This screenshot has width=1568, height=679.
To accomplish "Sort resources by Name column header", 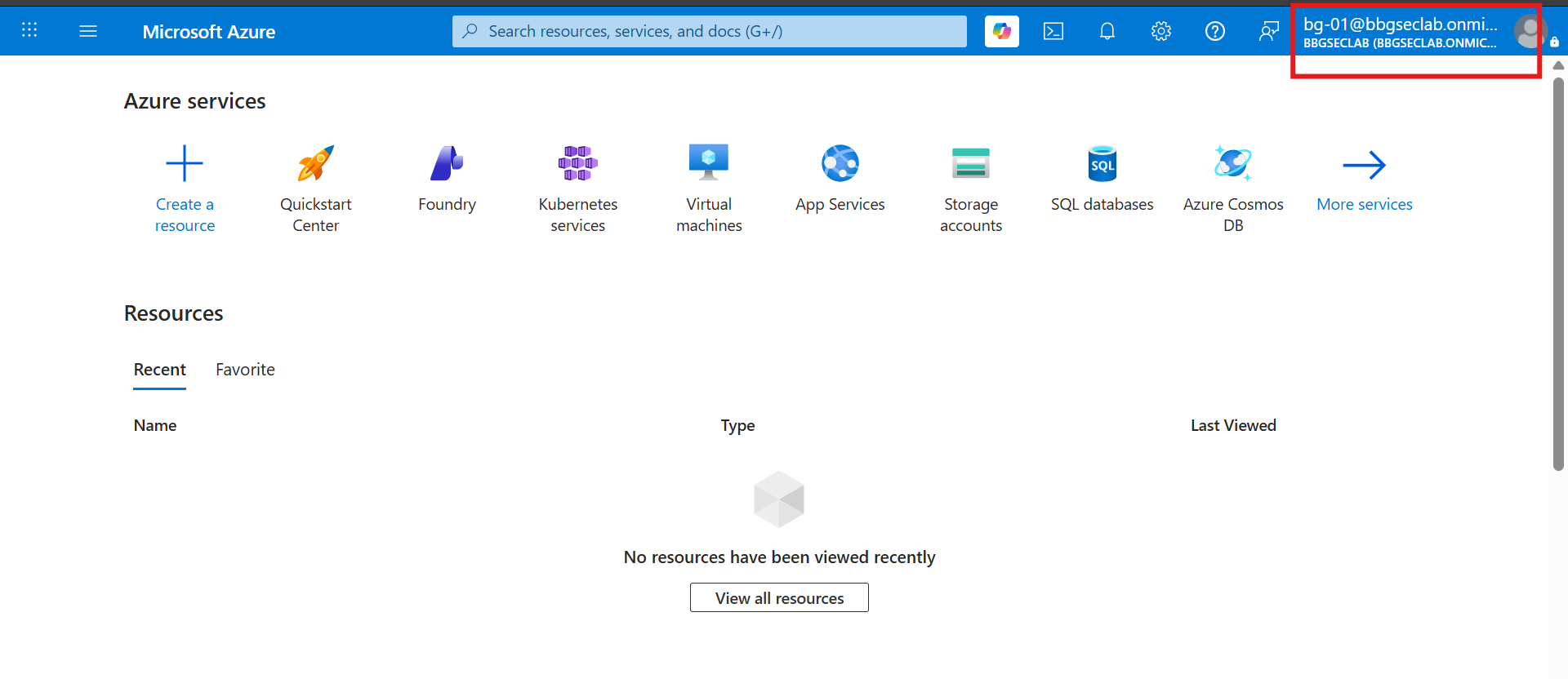I will (155, 425).
